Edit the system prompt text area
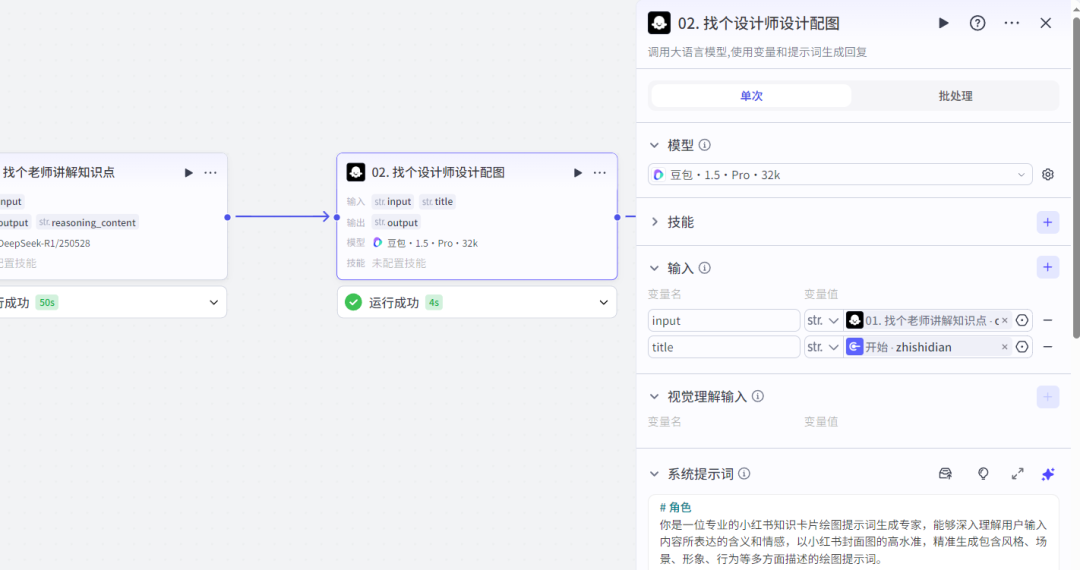1080x570 pixels. point(853,532)
